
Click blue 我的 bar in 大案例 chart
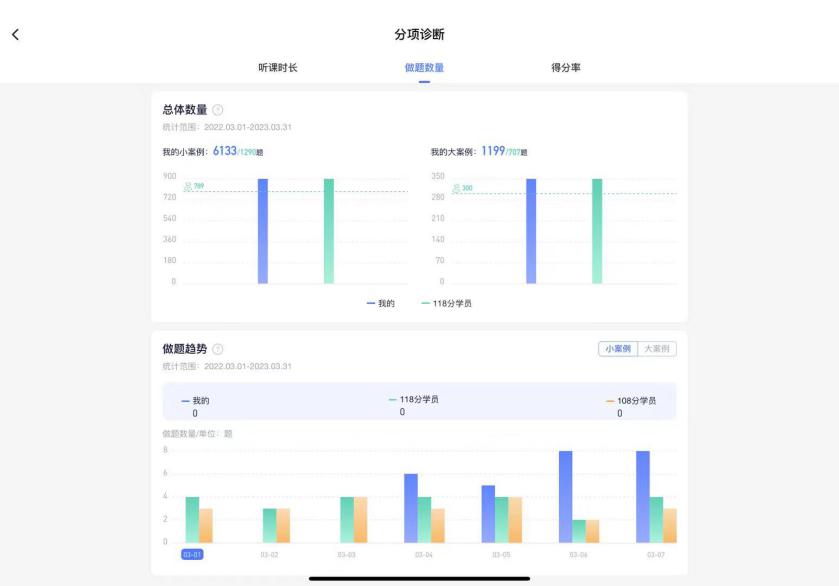click(531, 231)
